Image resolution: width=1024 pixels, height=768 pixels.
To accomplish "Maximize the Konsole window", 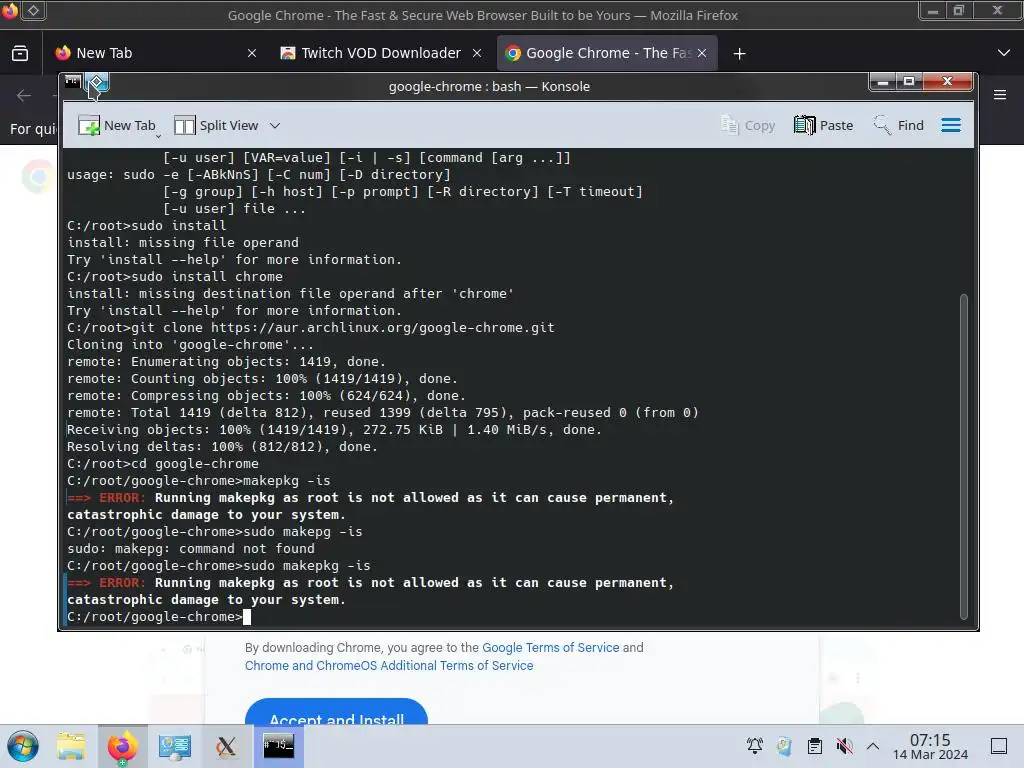I will pyautogui.click(x=908, y=82).
